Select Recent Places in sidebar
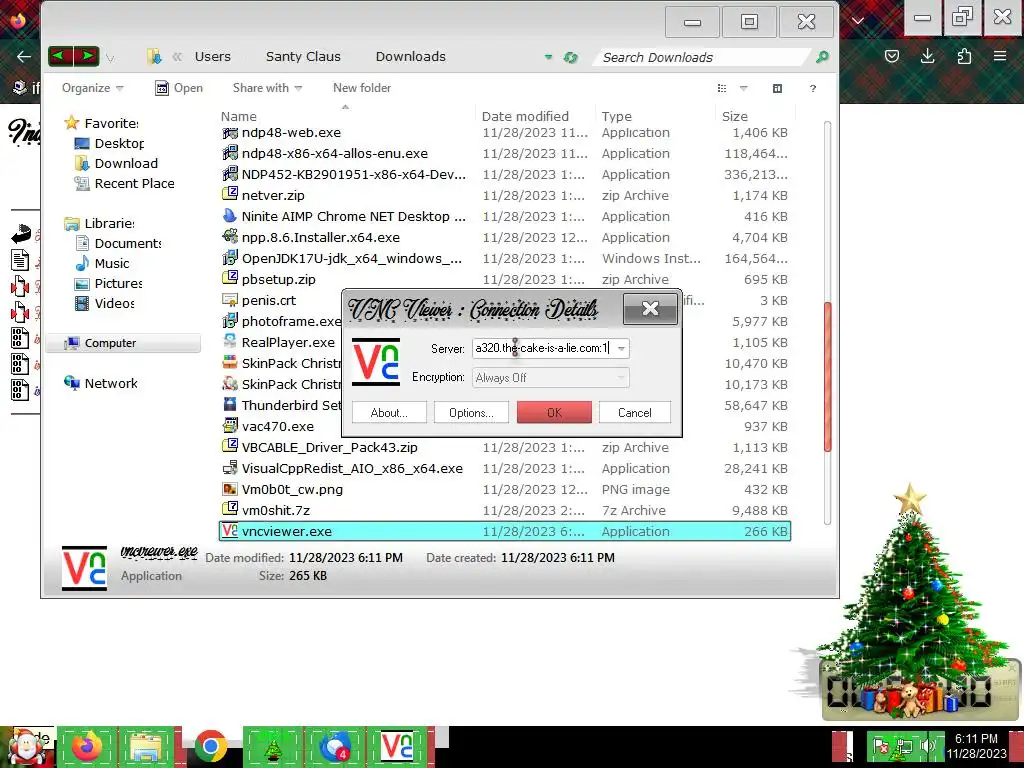Image resolution: width=1024 pixels, height=768 pixels. (124, 184)
